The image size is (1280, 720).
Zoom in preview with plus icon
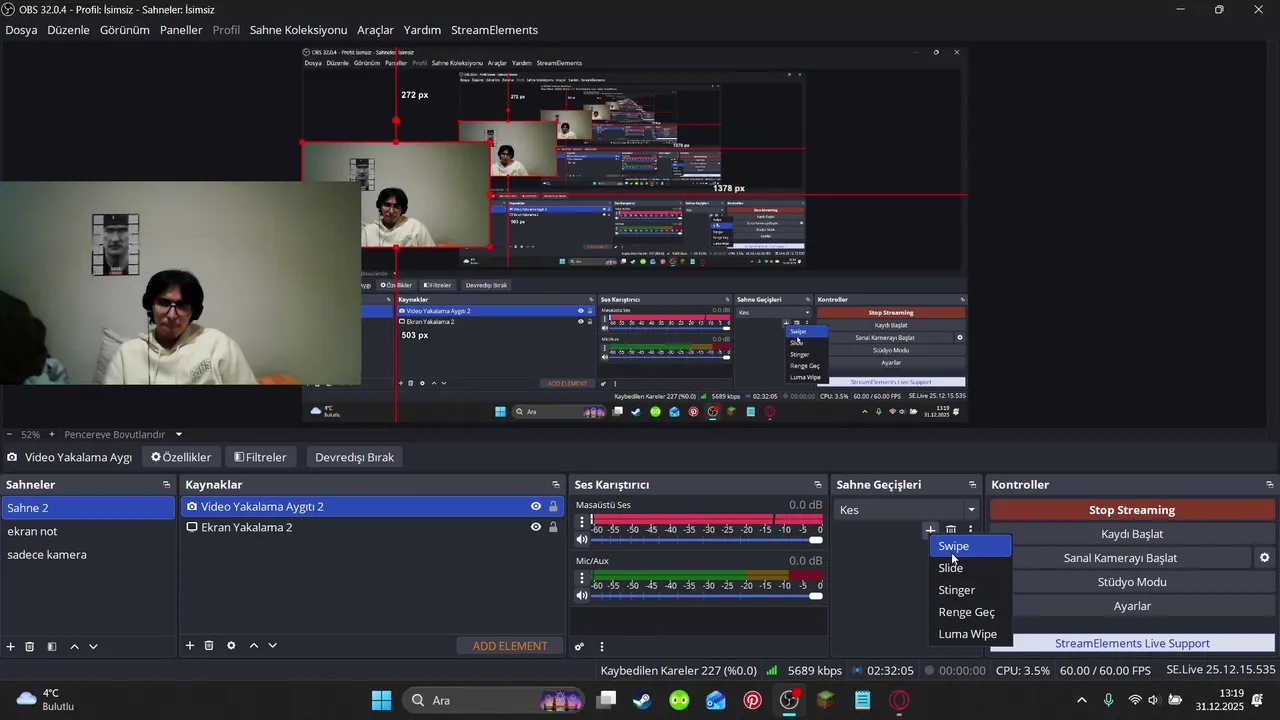click(x=52, y=435)
